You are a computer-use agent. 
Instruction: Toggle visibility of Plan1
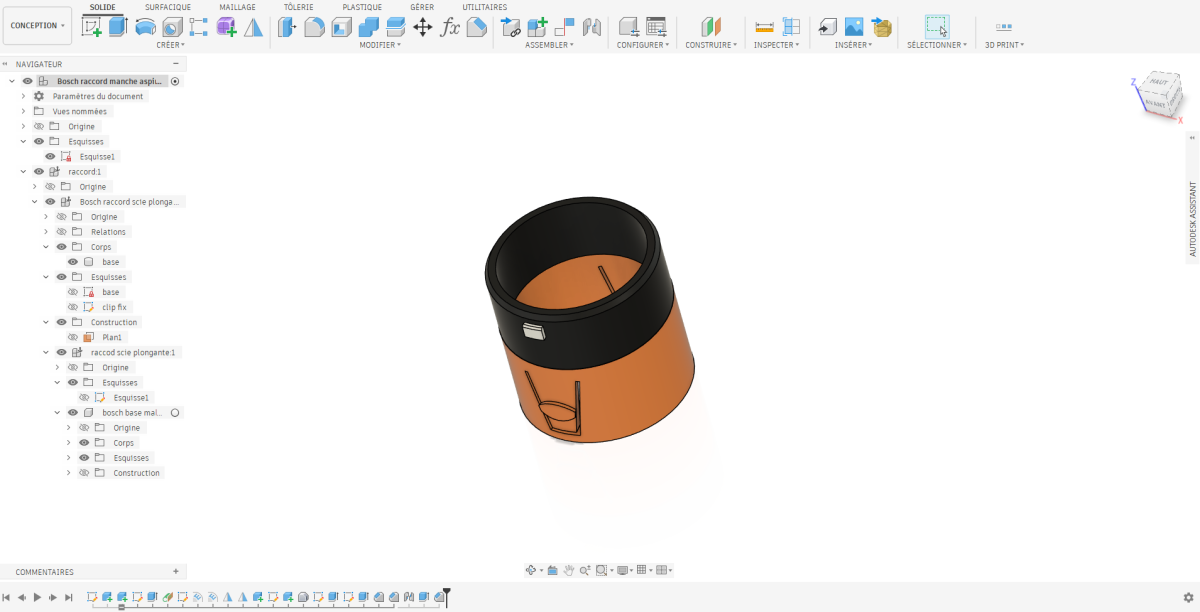[x=73, y=337]
